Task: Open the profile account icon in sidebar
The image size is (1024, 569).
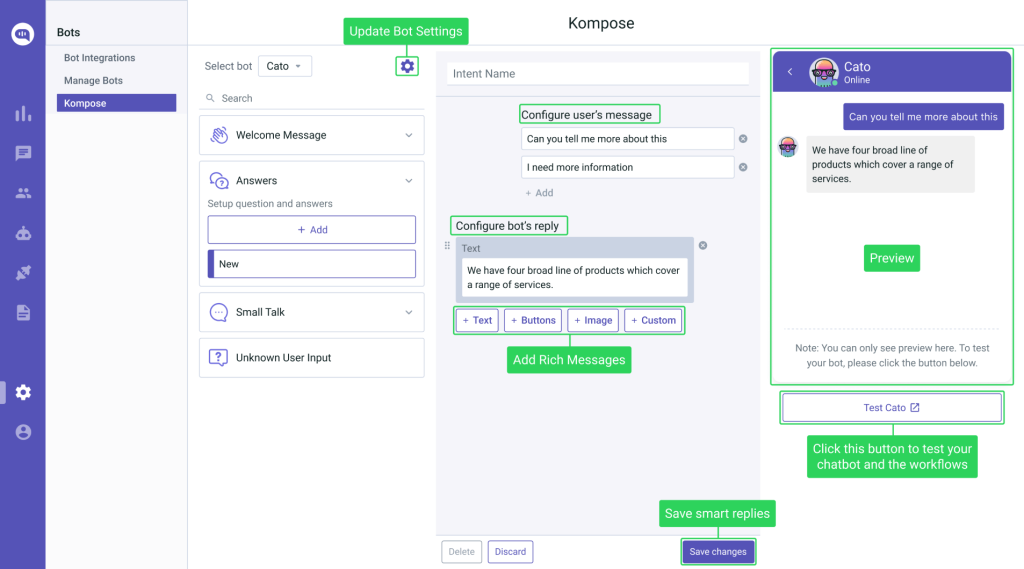Action: [x=23, y=432]
